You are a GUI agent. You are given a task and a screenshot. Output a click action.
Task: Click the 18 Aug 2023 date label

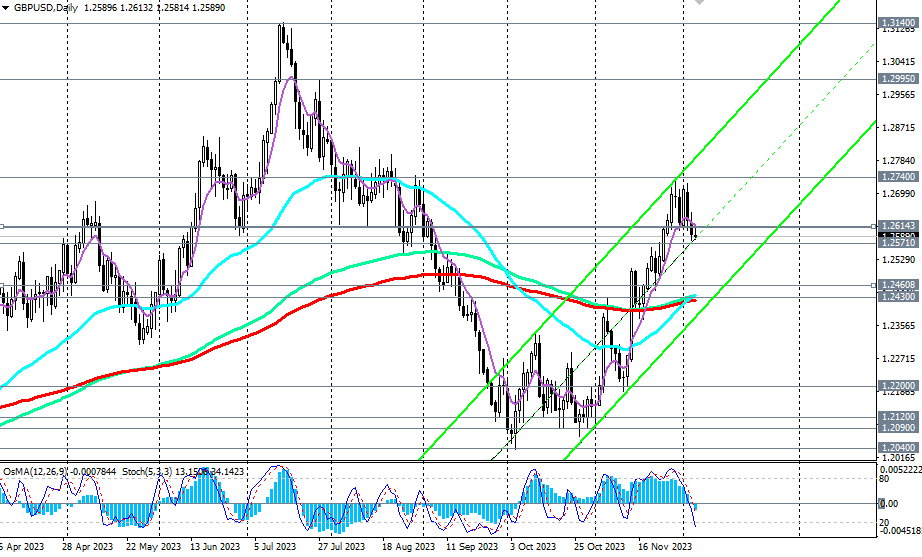[x=409, y=546]
